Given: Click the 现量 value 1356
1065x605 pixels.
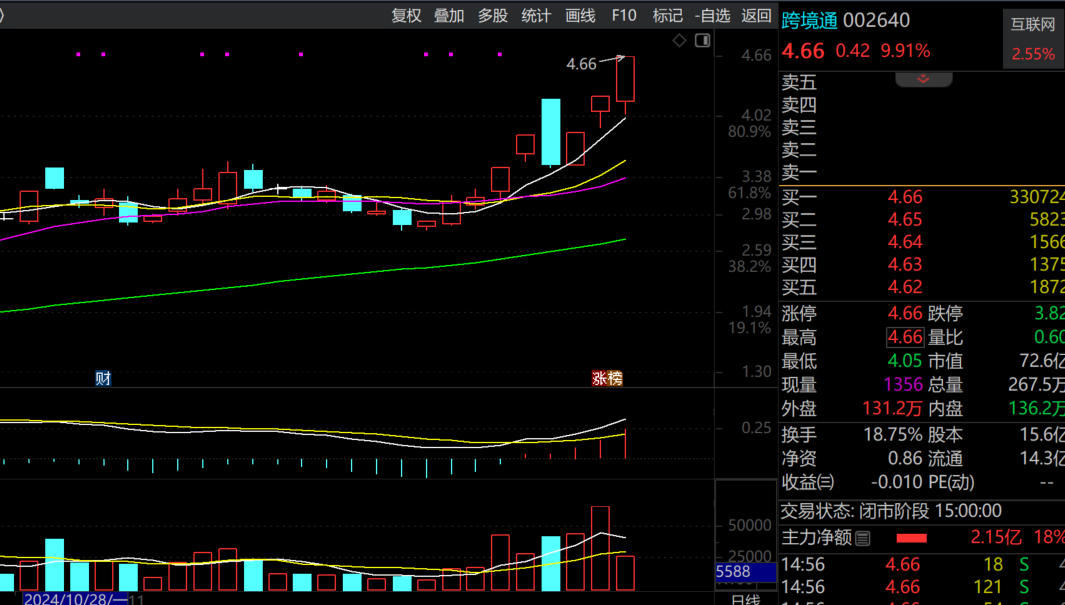Looking at the screenshot, I should [x=903, y=384].
